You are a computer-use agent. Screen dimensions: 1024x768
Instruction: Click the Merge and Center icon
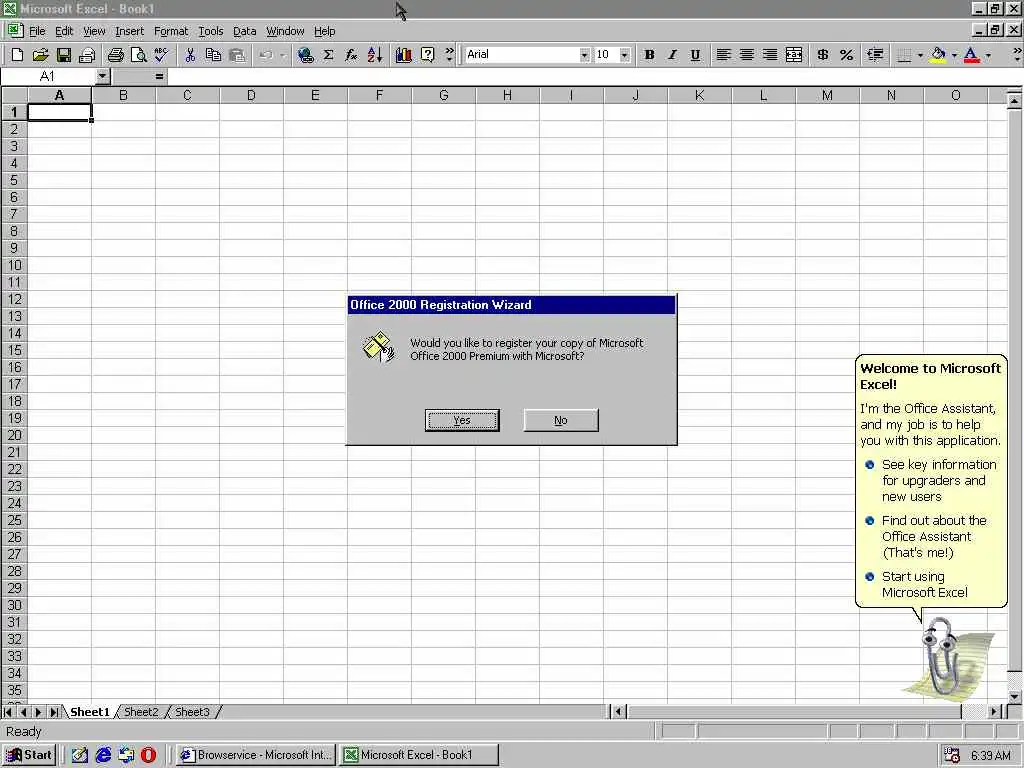(x=793, y=55)
